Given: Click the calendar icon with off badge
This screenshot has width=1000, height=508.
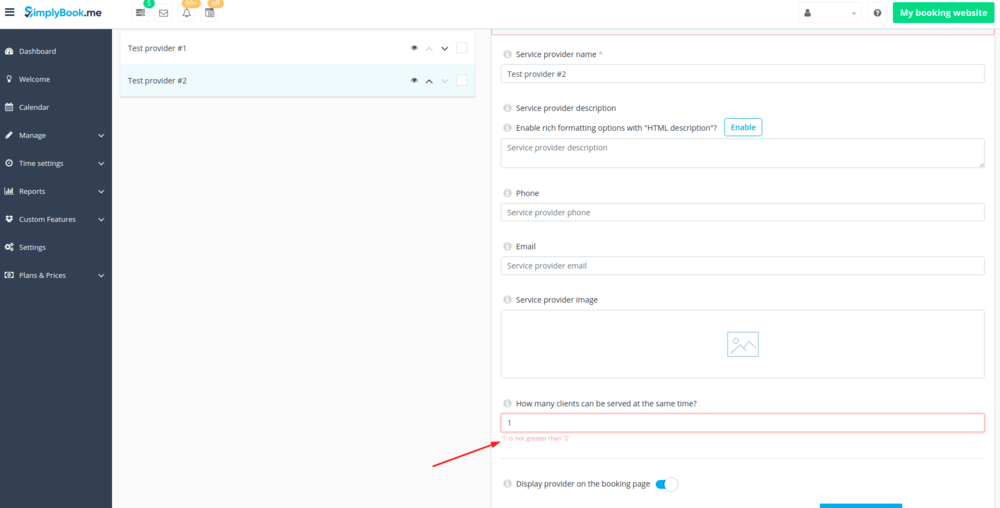Looking at the screenshot, I should pyautogui.click(x=210, y=13).
